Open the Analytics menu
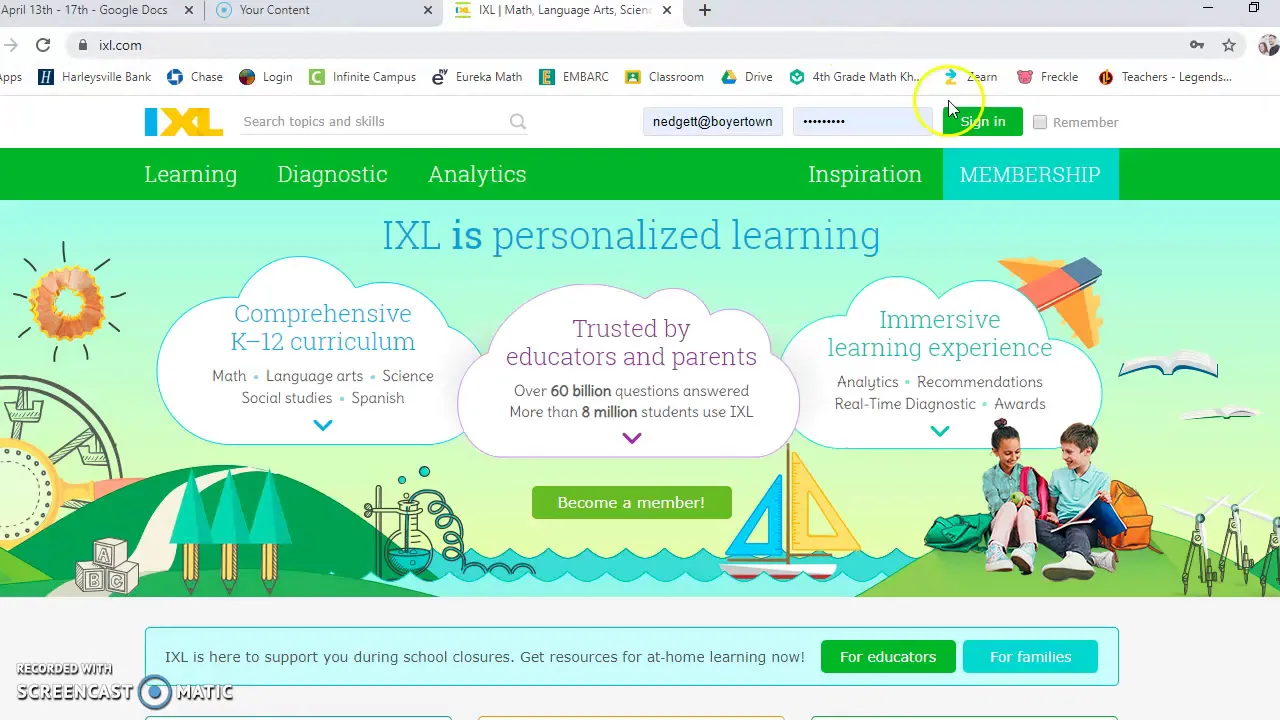The image size is (1280, 720). 477,174
